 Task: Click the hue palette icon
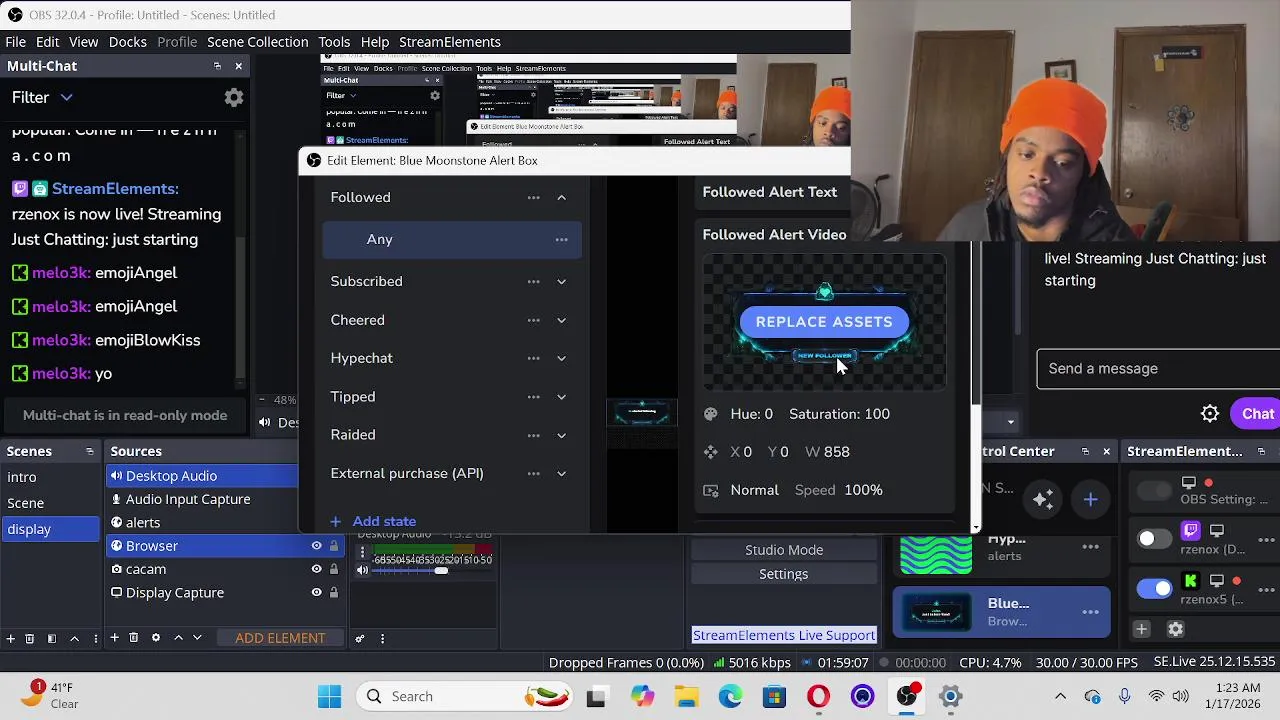pos(711,414)
